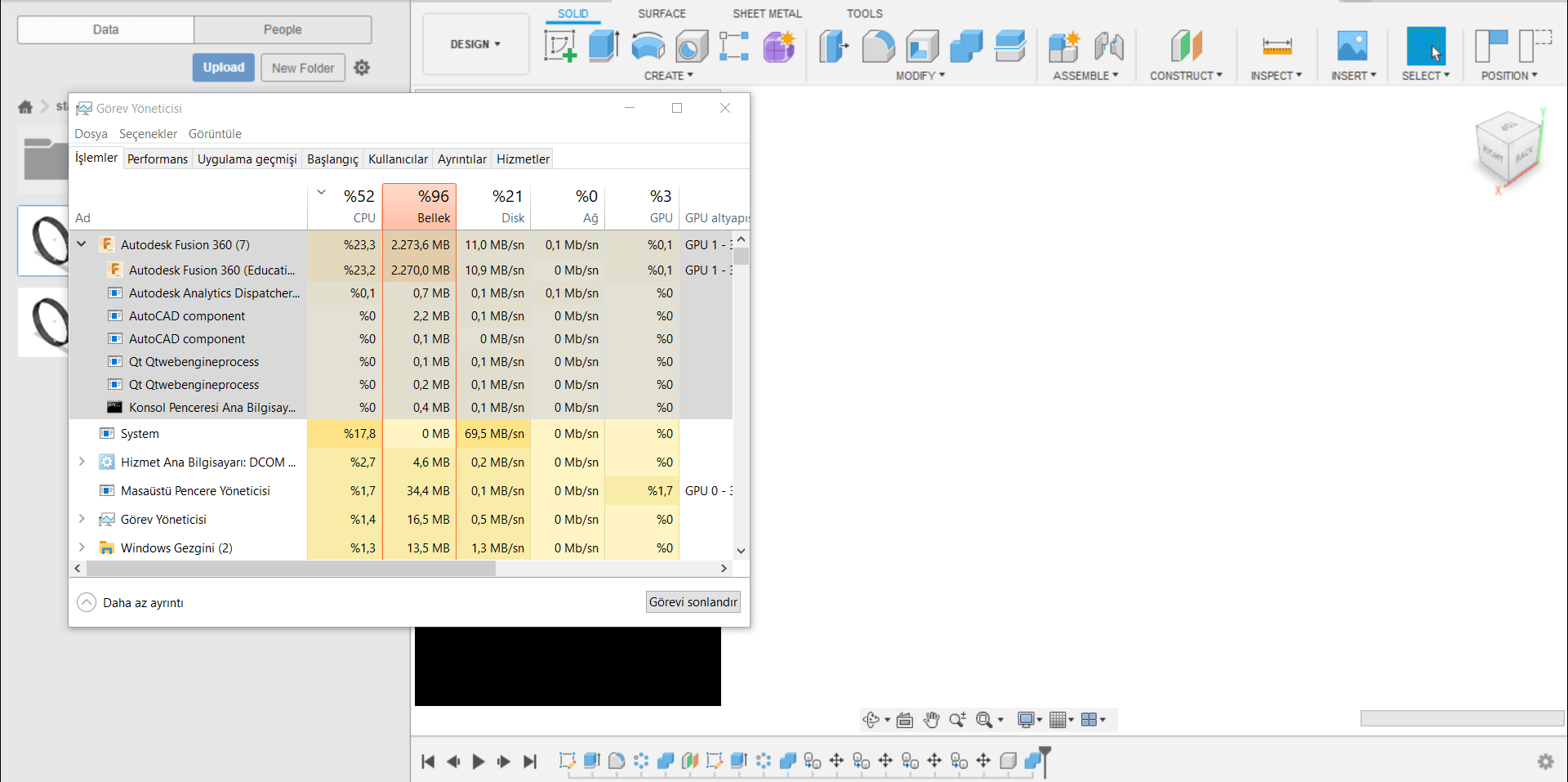Click the New Folder button

pyautogui.click(x=303, y=68)
